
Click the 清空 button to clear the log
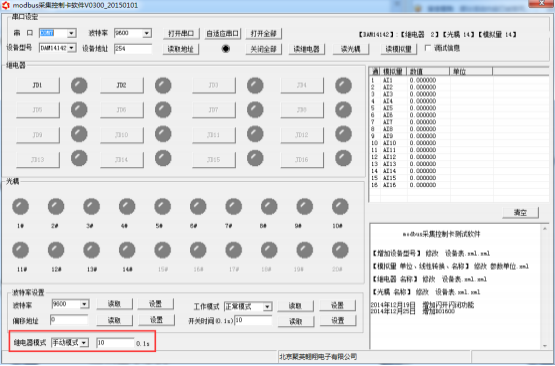(521, 212)
